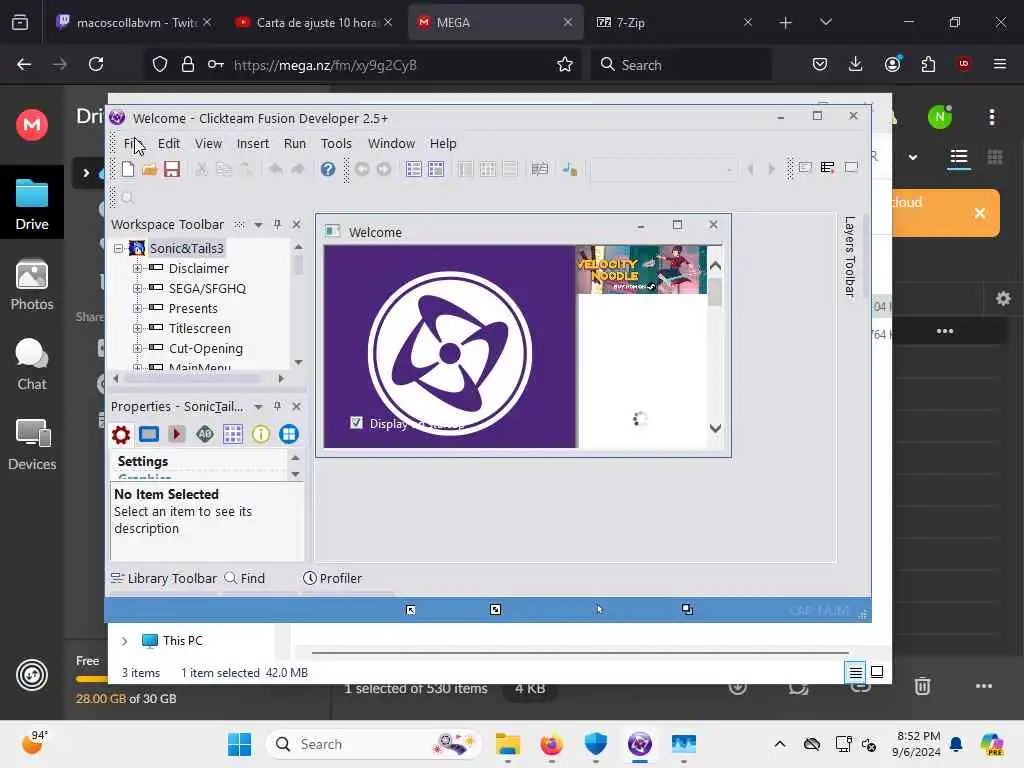Click the Cut scissors toolbar icon

pyautogui.click(x=202, y=169)
